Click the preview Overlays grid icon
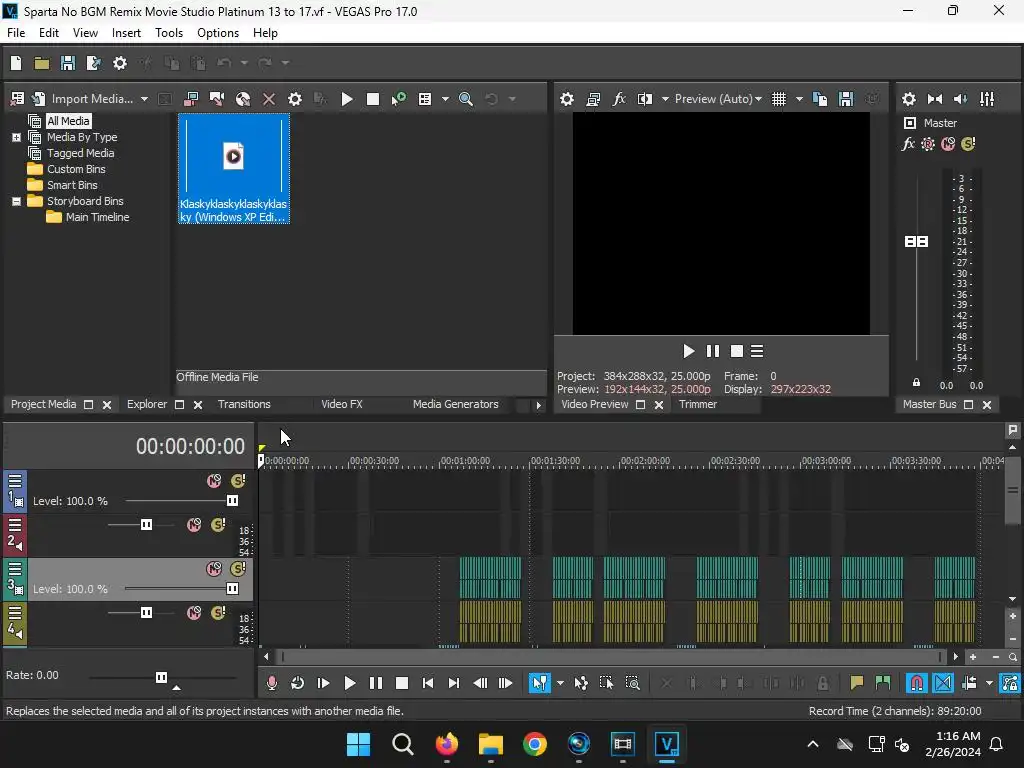Viewport: 1024px width, 768px height. click(x=779, y=99)
